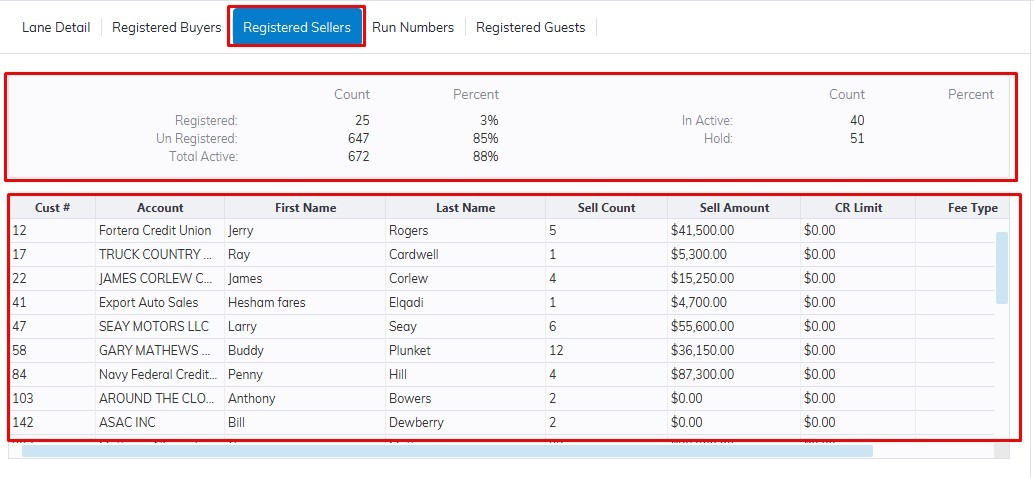Go to the Run Numbers tab
1034x478 pixels.
(x=413, y=28)
